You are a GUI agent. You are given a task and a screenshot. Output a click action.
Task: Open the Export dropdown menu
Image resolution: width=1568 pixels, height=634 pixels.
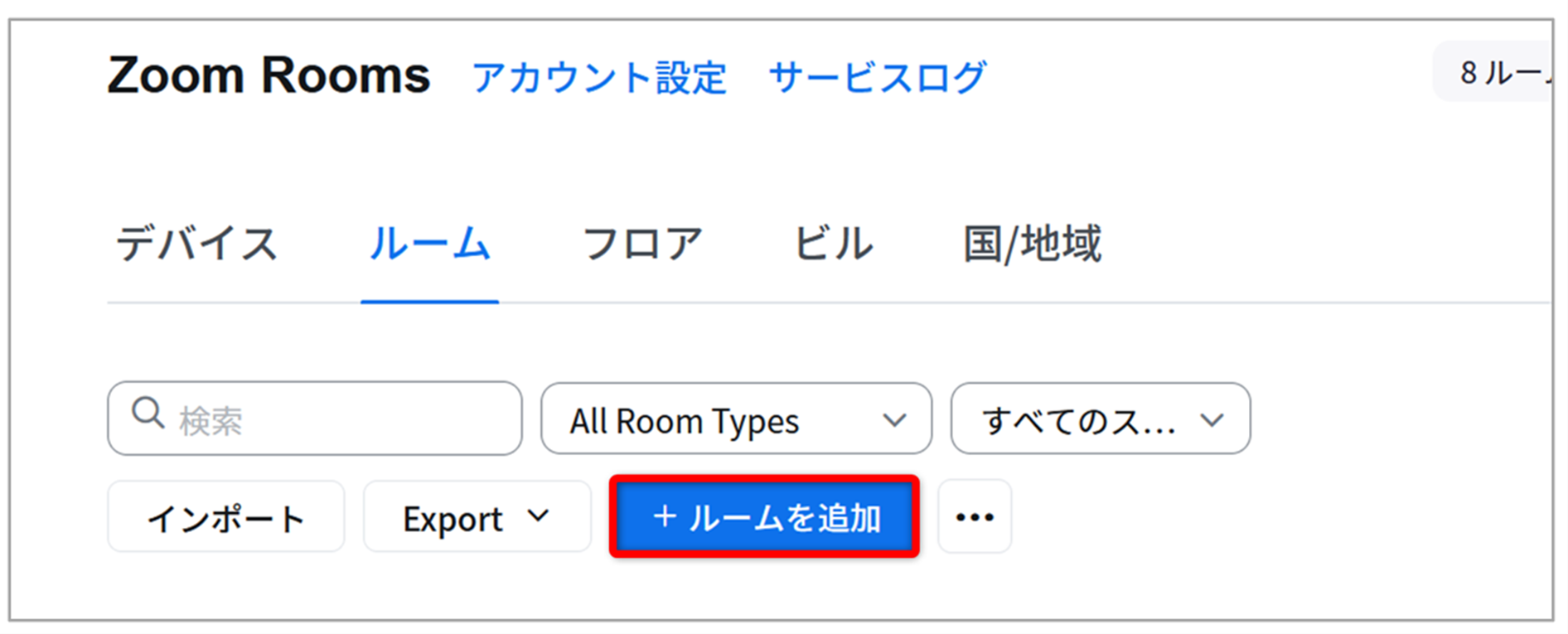[477, 516]
